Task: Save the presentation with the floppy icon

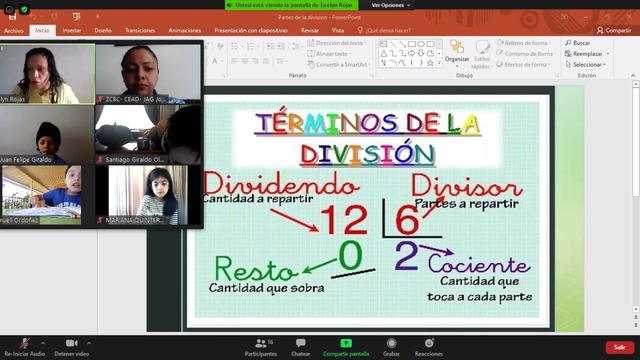Action: coord(12,17)
